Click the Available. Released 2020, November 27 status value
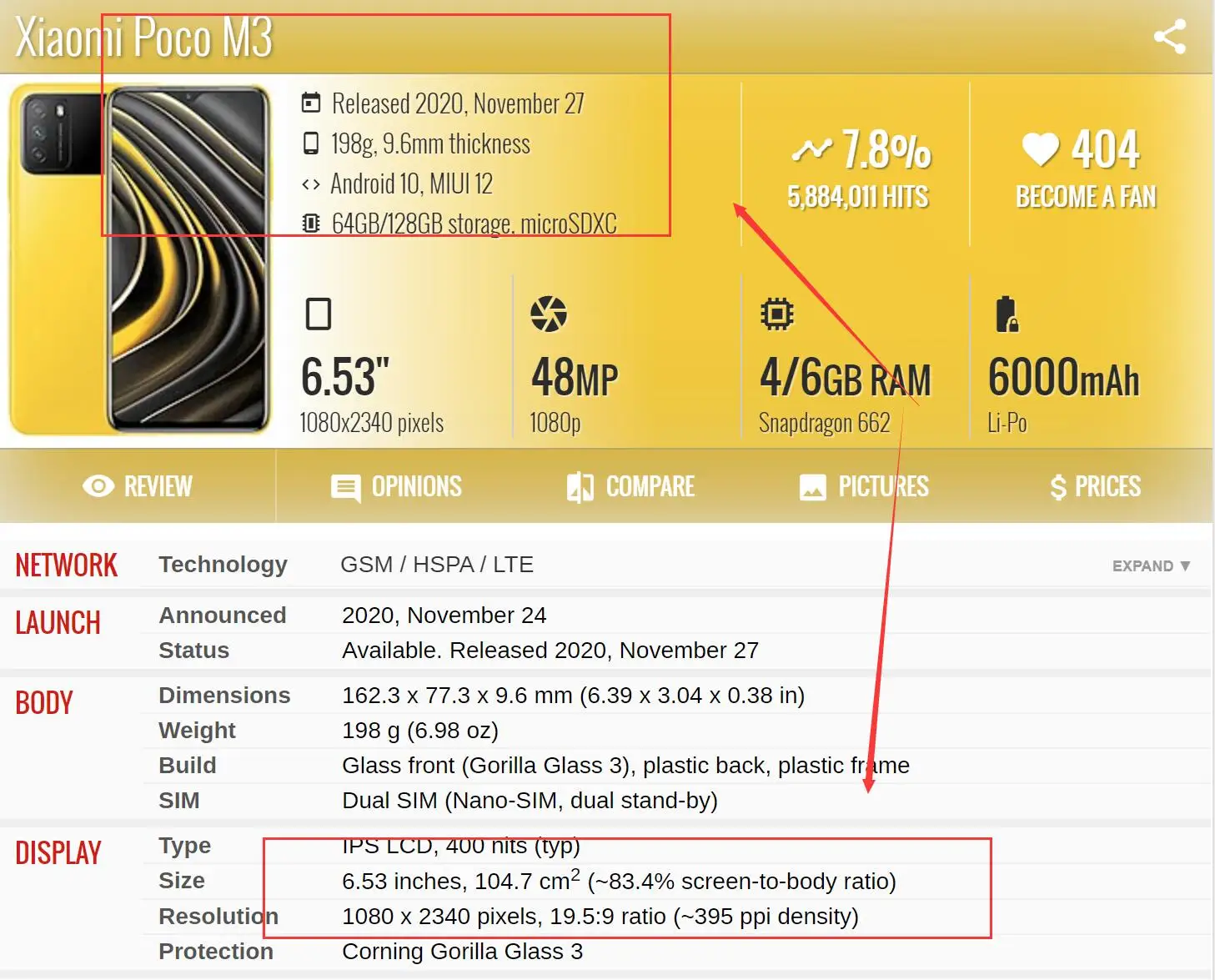 550,651
